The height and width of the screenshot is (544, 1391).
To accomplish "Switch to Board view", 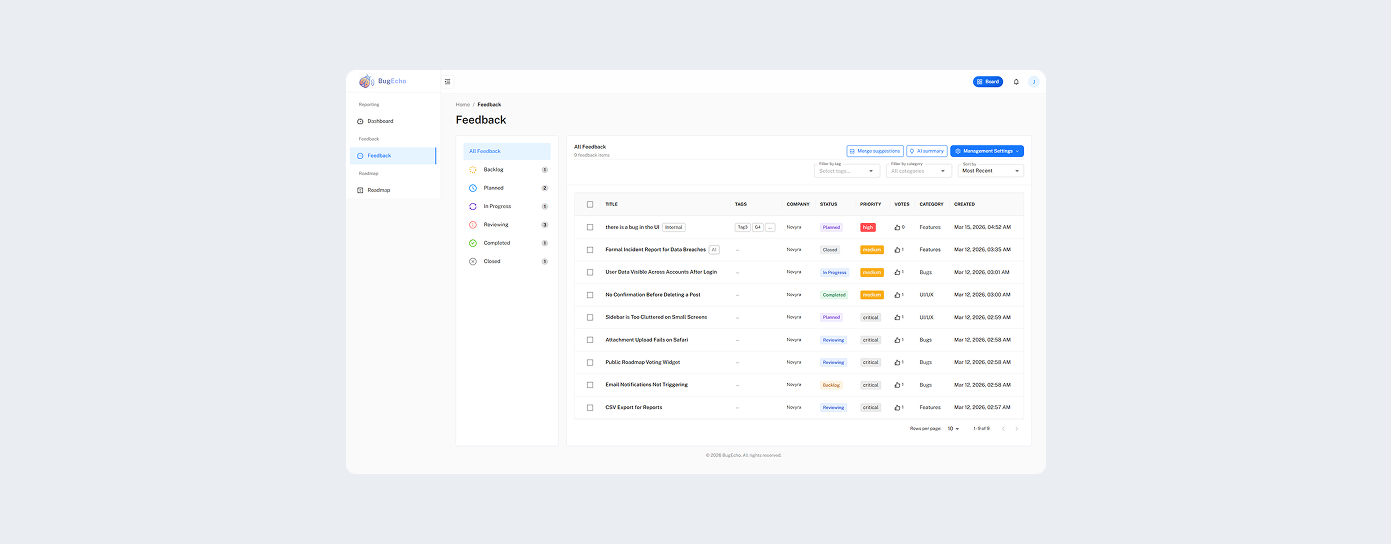I will point(987,82).
